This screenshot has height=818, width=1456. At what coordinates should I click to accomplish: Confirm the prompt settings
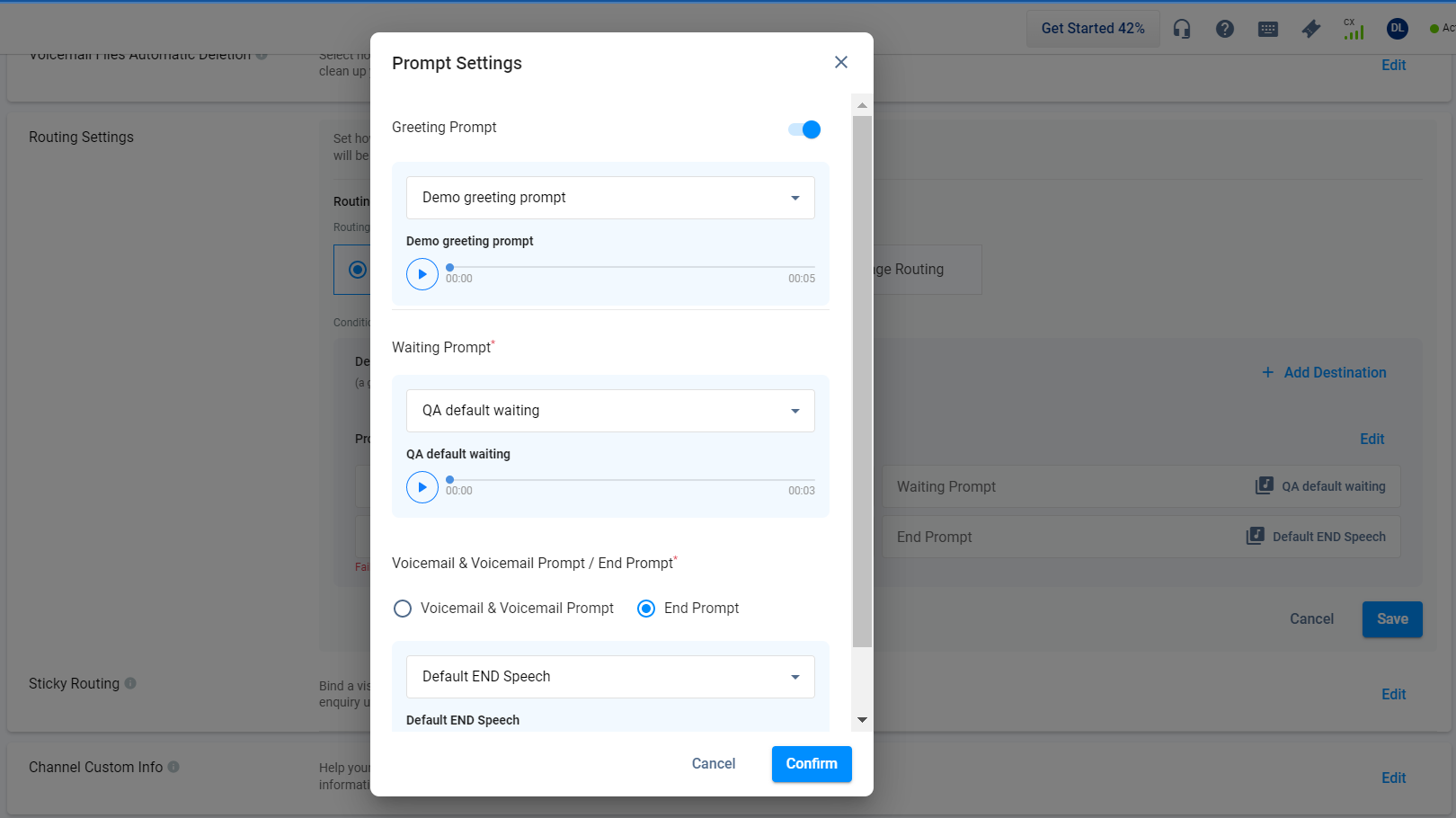(812, 764)
